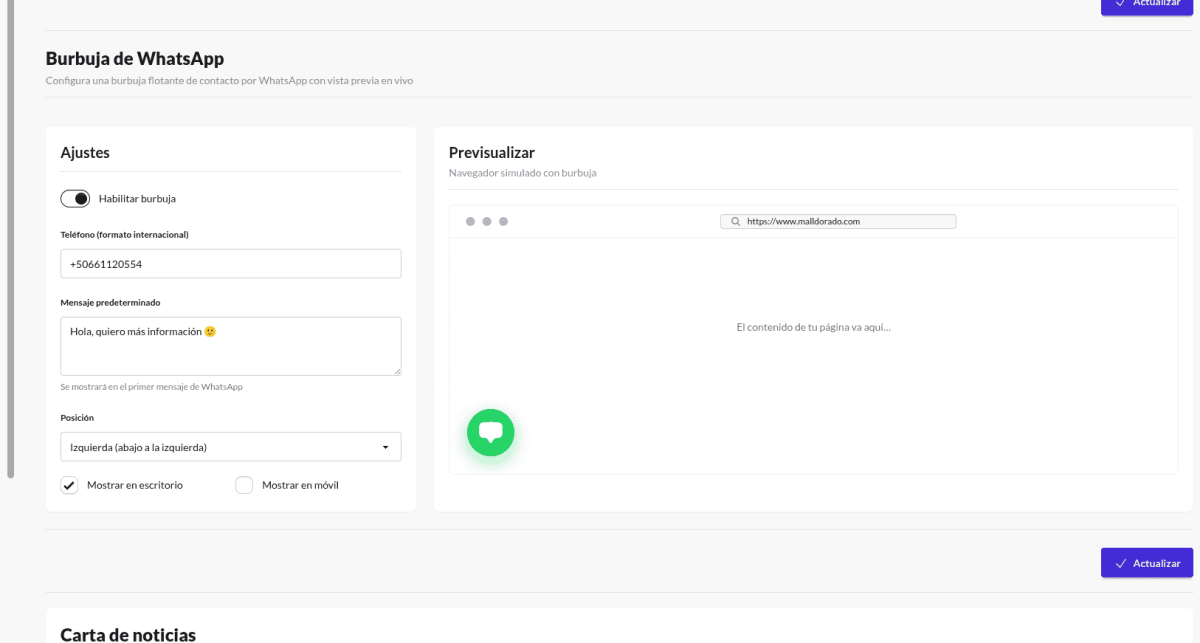Disable the Habilitar burbuja toggle
The height and width of the screenshot is (643, 1200).
point(74,198)
